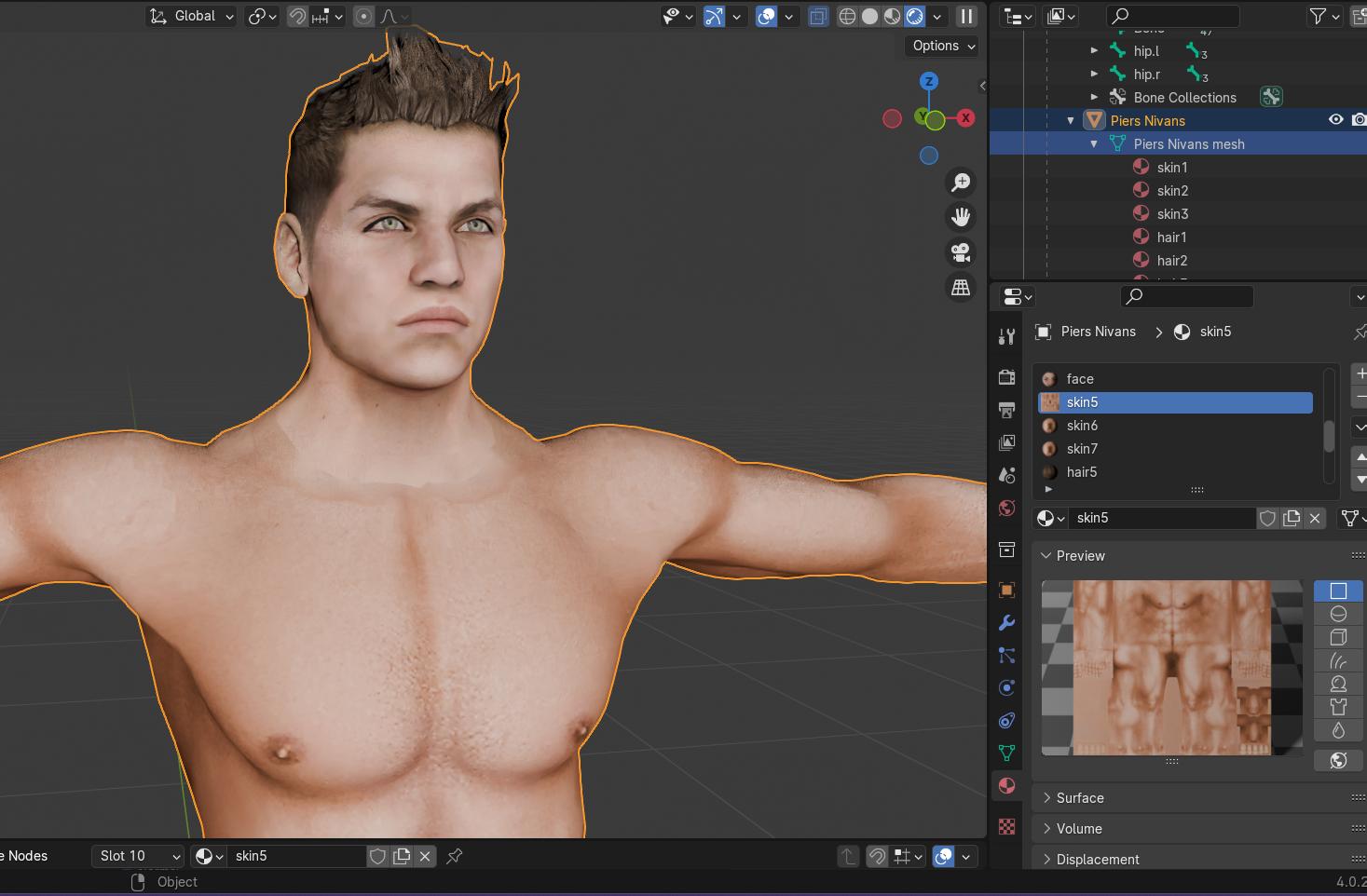This screenshot has height=896, width=1367.
Task: Set cube preview render type
Action: [1338, 637]
